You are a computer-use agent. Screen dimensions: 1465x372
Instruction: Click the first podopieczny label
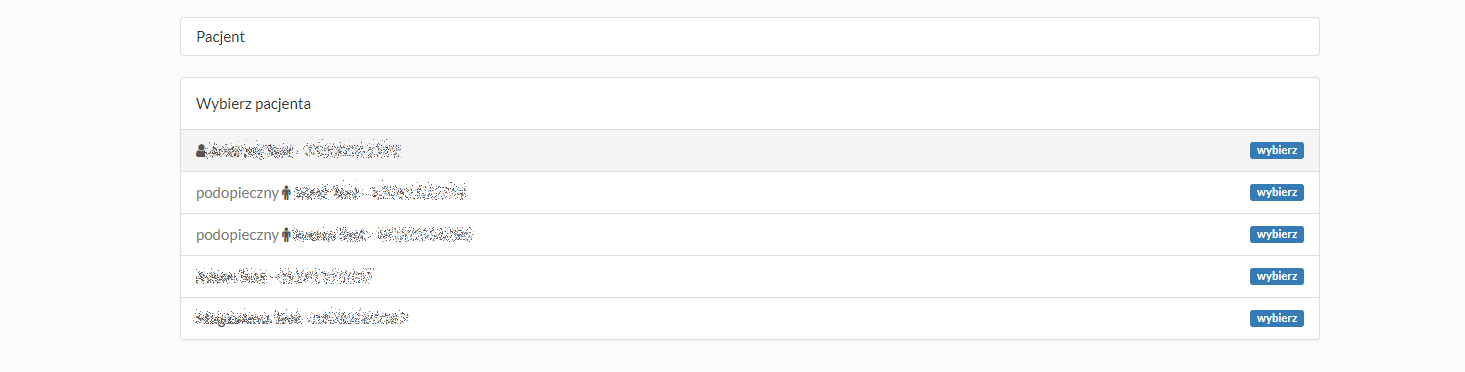237,193
